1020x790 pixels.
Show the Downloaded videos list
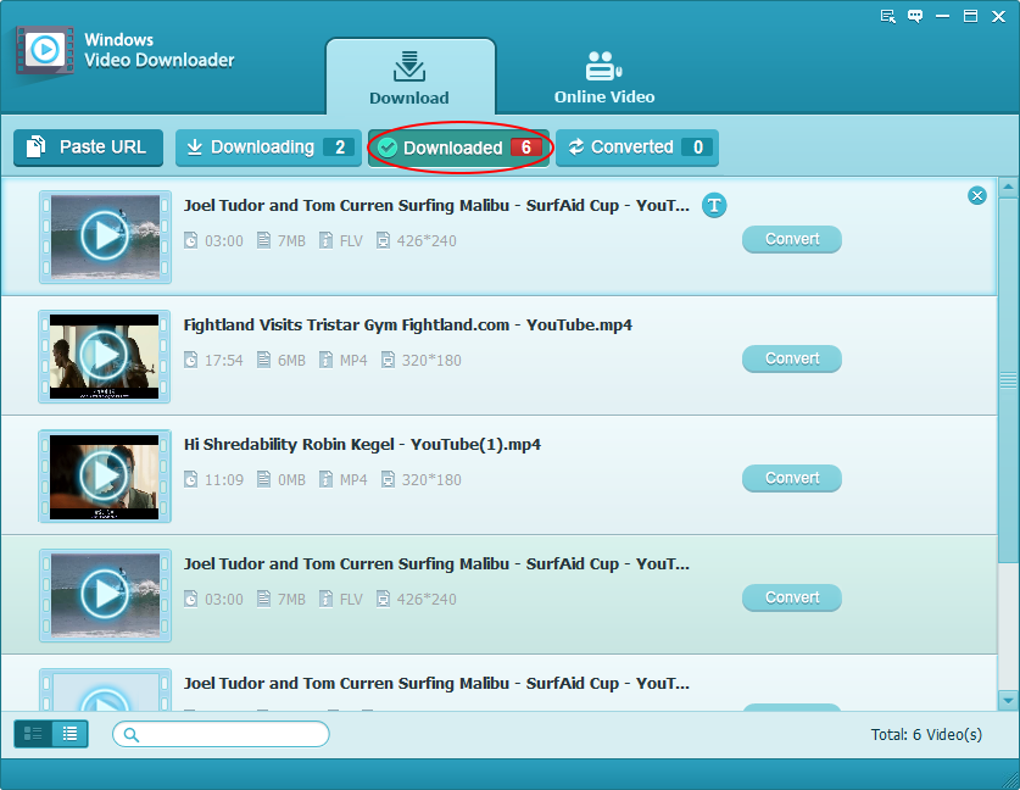[x=459, y=148]
